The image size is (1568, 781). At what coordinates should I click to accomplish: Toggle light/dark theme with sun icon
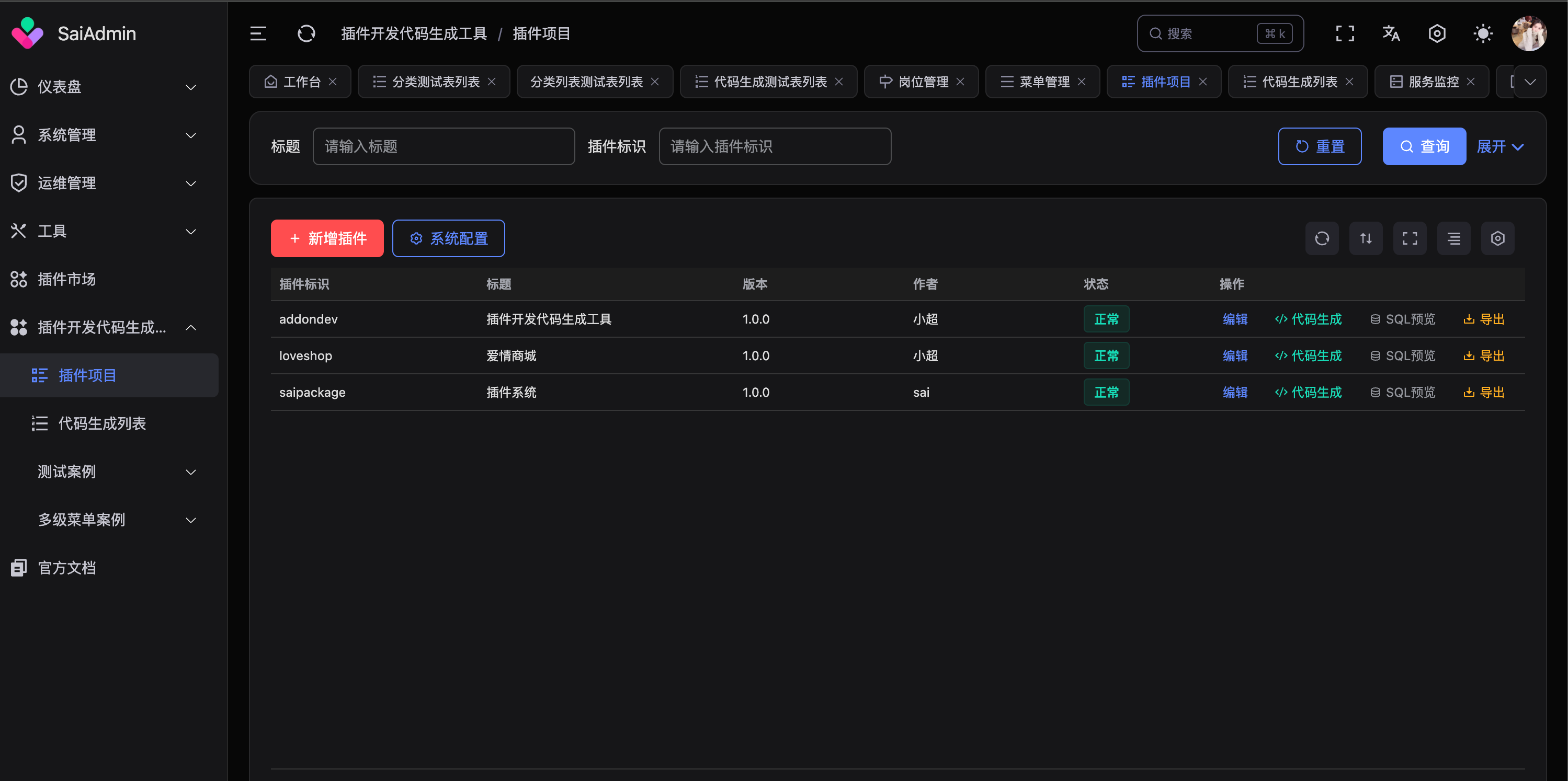pyautogui.click(x=1483, y=33)
